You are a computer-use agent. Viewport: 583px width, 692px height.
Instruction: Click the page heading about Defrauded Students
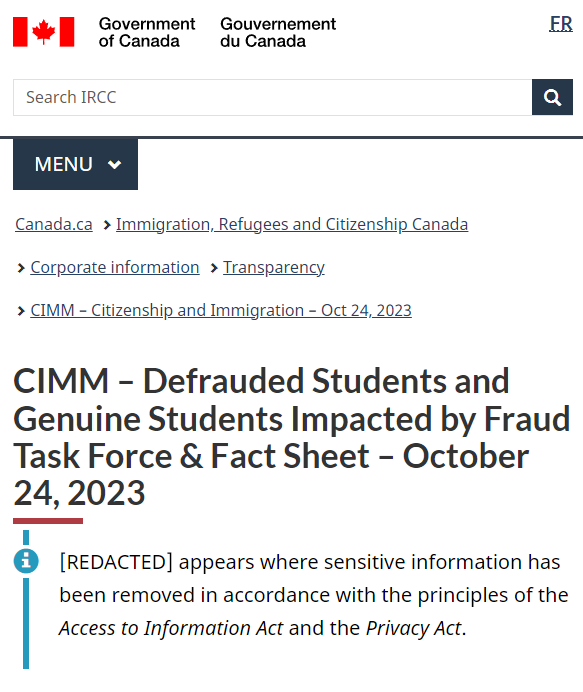pyautogui.click(x=291, y=437)
